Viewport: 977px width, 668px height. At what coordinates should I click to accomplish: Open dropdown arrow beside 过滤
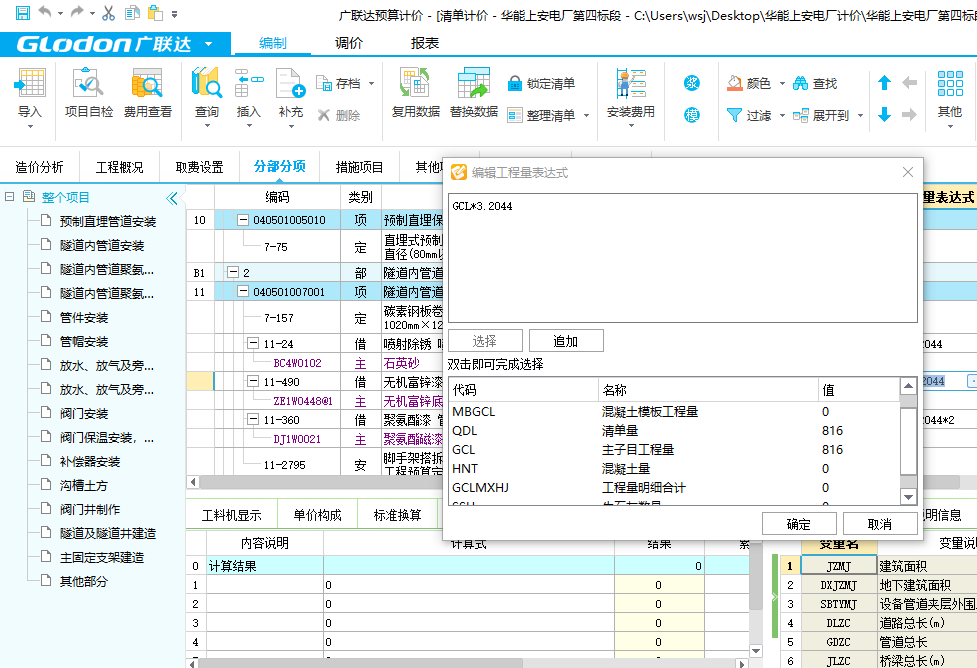pos(782,115)
